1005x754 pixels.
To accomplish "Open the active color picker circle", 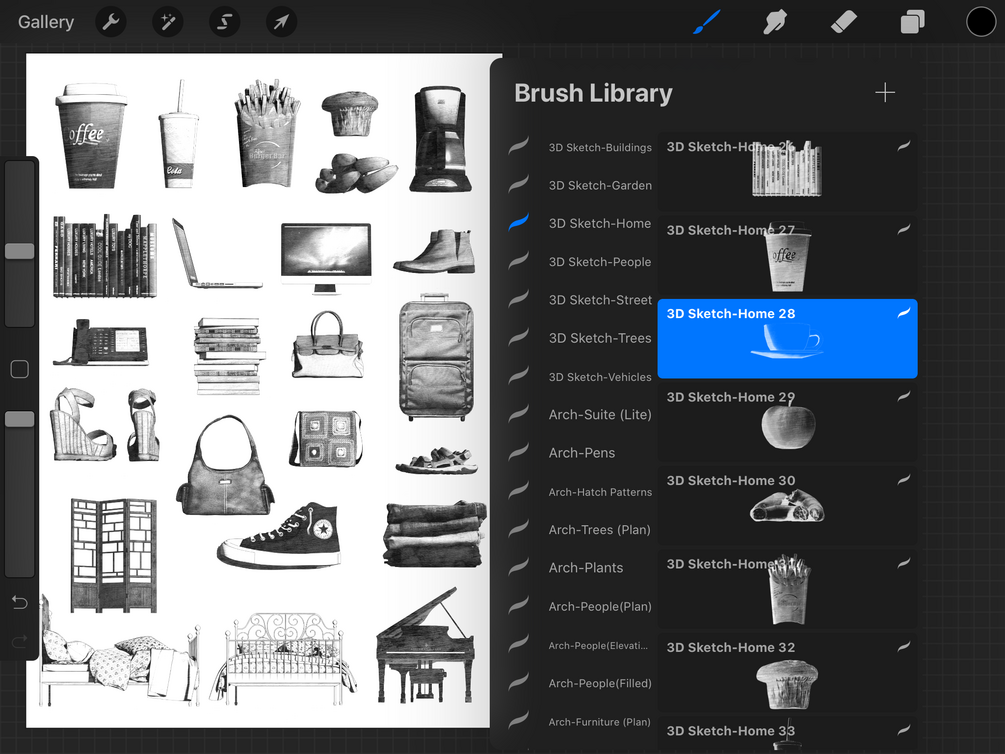I will coord(981,22).
